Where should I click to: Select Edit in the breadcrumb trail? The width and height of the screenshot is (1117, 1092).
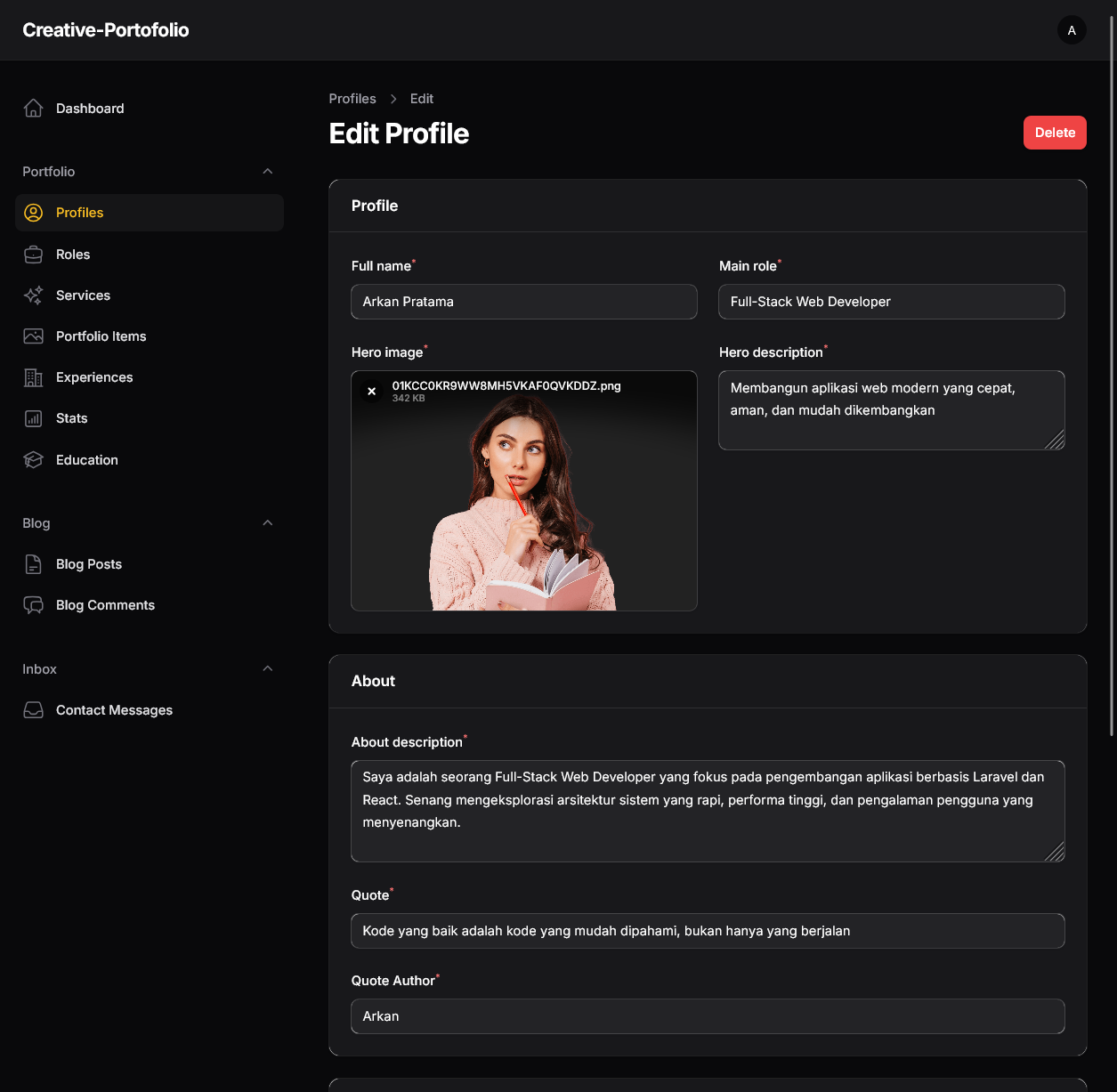[x=422, y=98]
